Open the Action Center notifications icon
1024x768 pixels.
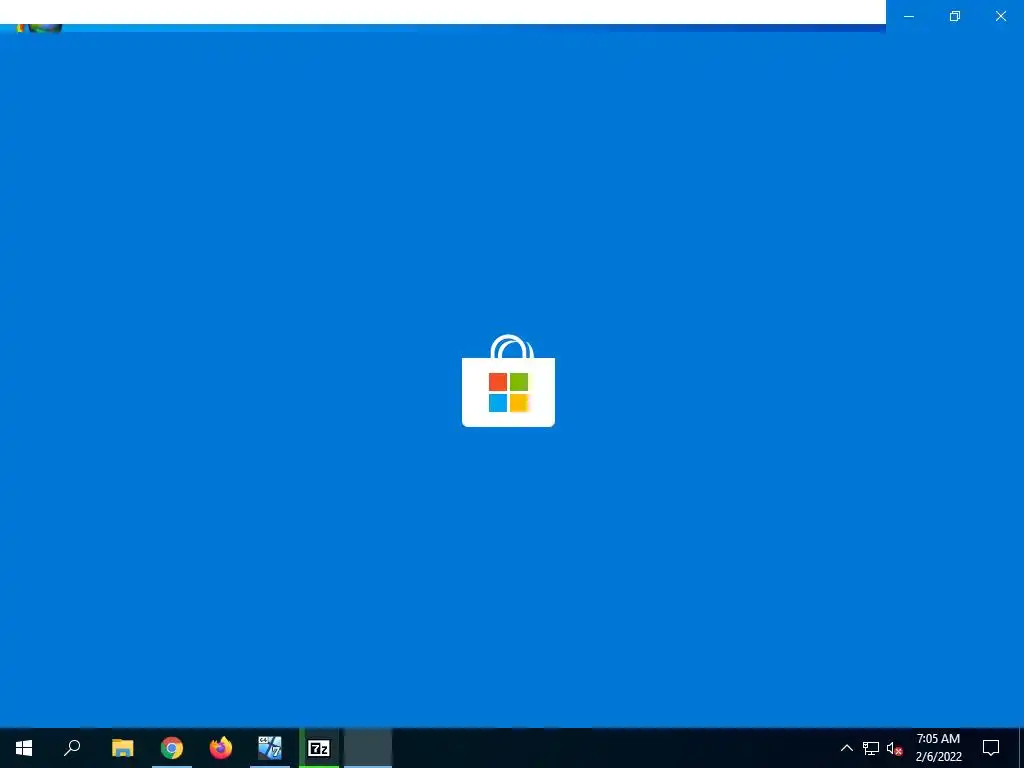click(x=991, y=748)
